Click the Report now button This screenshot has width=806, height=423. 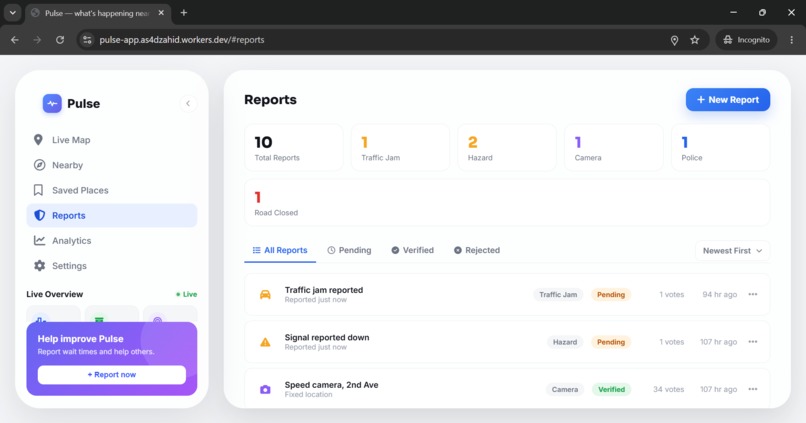[x=112, y=375]
